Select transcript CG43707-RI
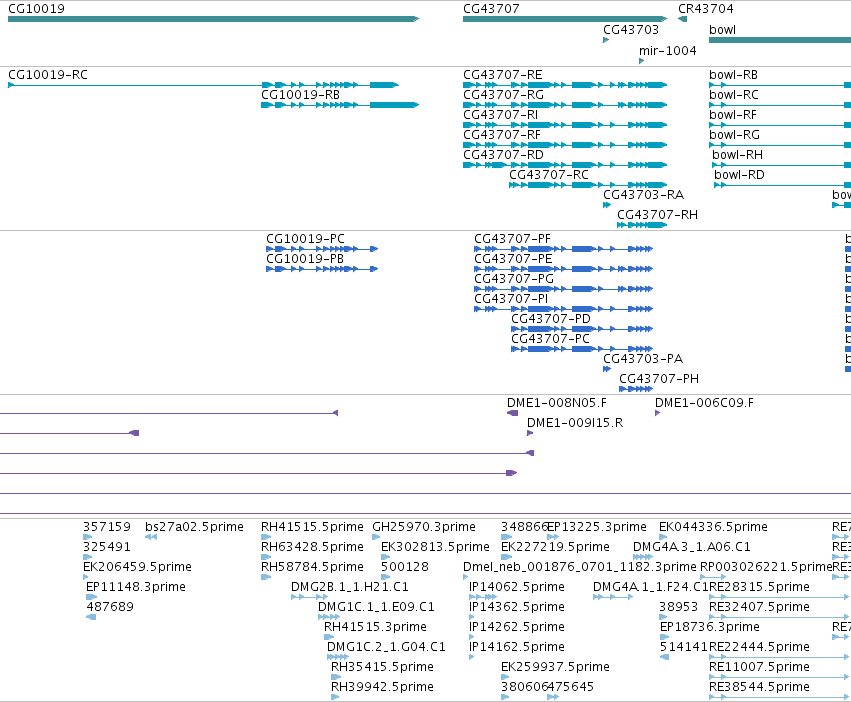Screen dimensions: 851x702 point(565,125)
